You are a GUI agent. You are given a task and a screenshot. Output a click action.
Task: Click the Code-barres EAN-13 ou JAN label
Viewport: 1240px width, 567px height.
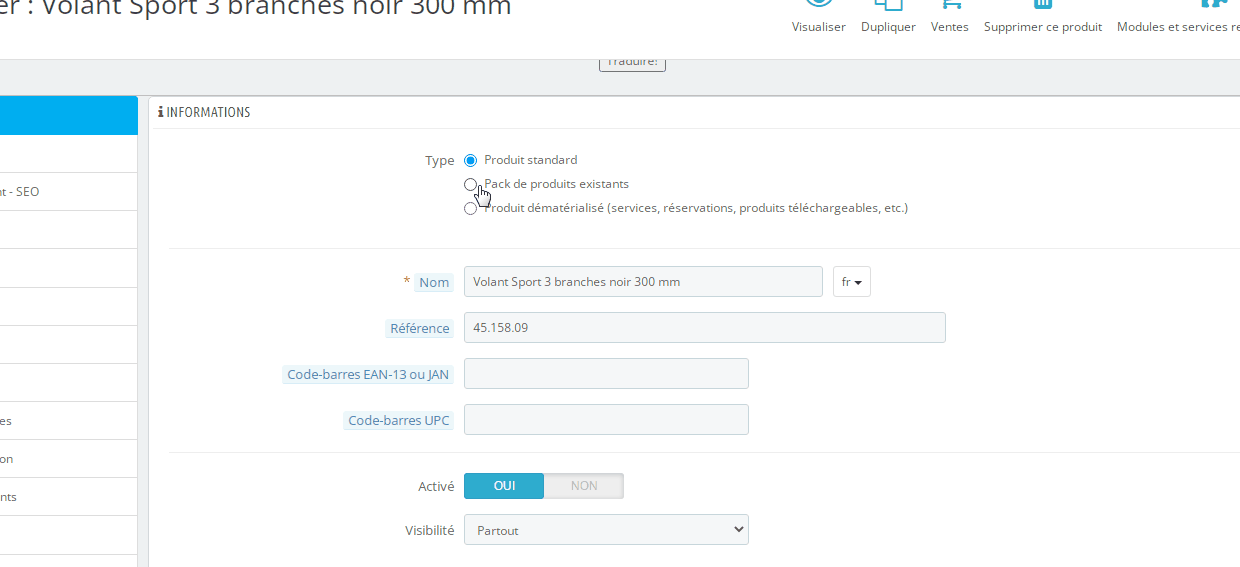(x=368, y=374)
